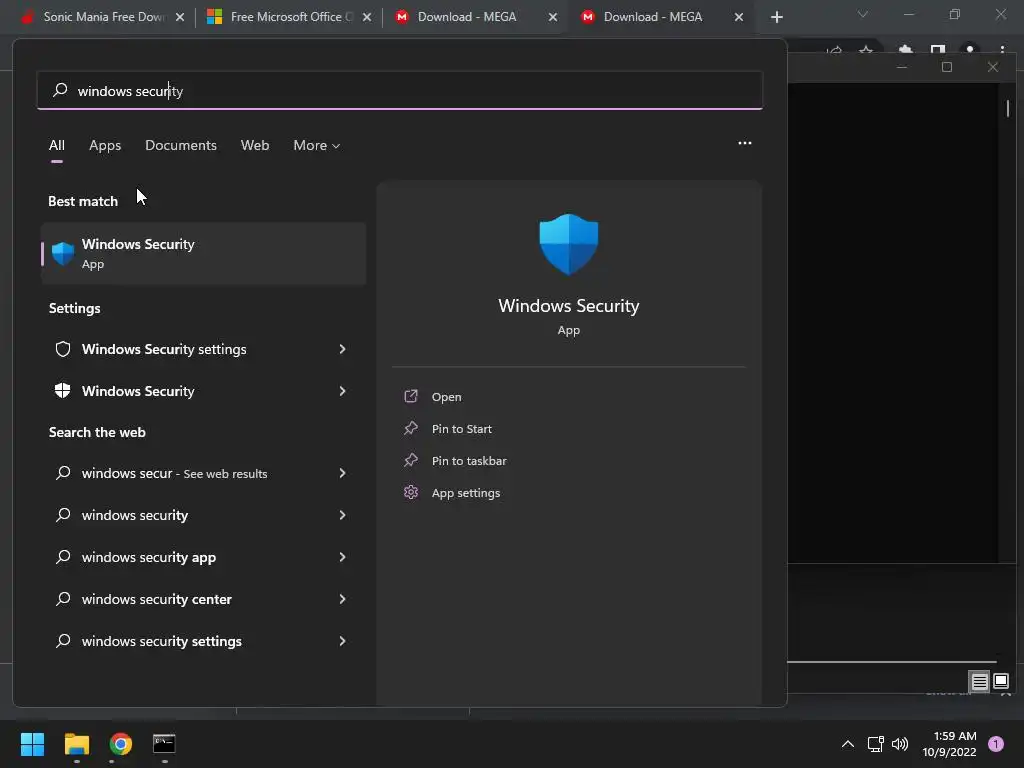The width and height of the screenshot is (1024, 768).
Task: Open File Explorer from the taskbar
Action: pos(76,744)
